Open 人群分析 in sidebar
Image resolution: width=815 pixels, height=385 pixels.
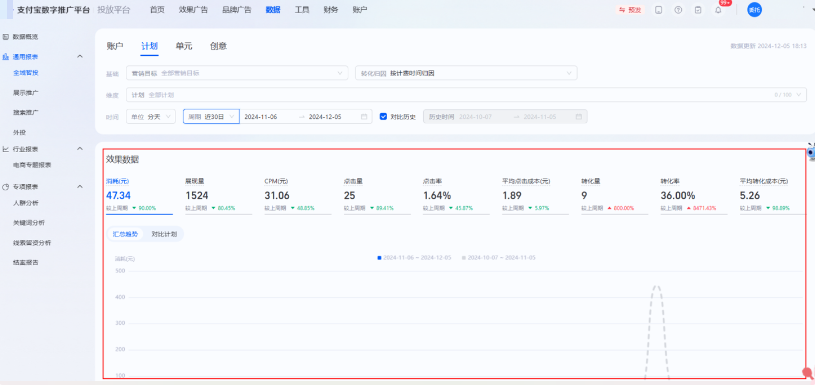(x=25, y=203)
